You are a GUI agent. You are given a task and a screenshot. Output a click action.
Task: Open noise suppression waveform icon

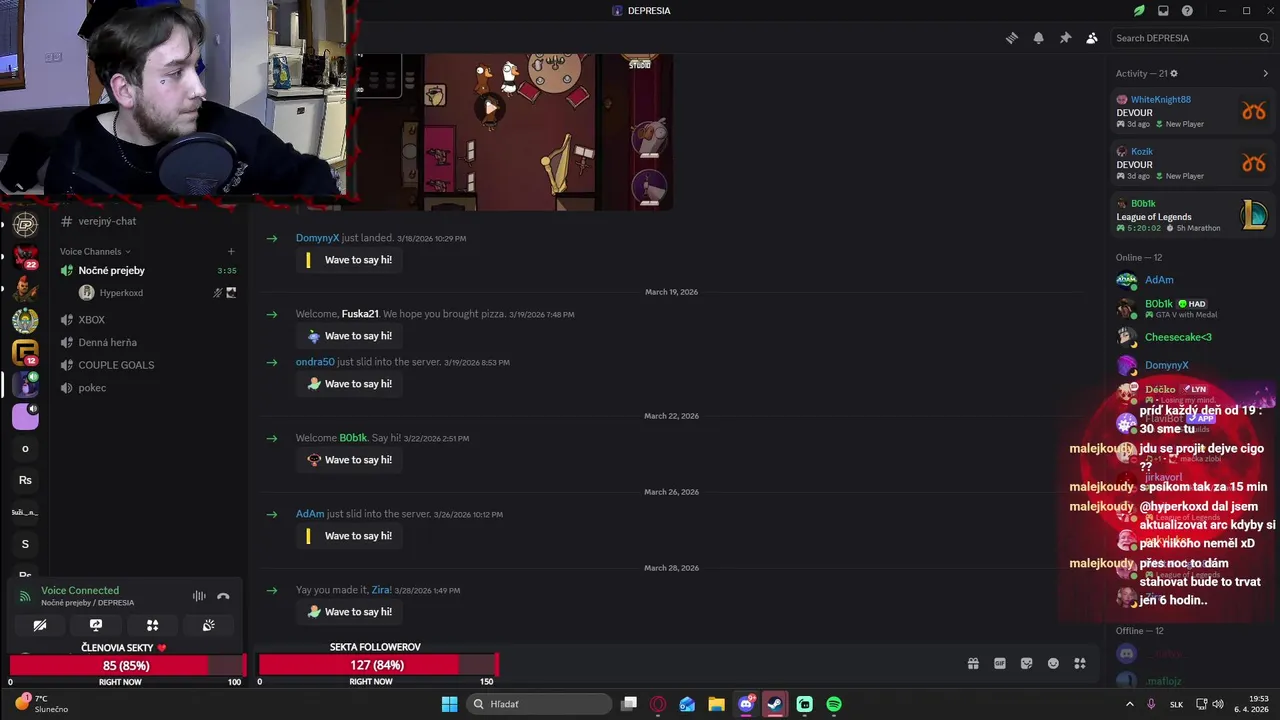tap(199, 596)
